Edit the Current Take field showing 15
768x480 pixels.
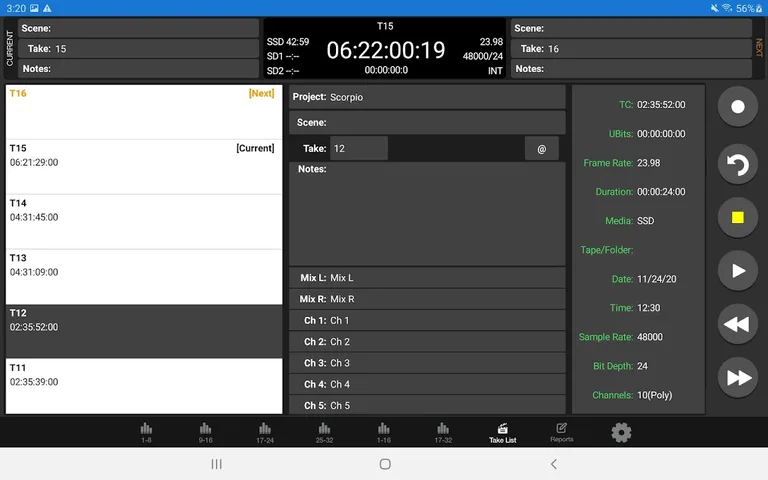(x=139, y=48)
